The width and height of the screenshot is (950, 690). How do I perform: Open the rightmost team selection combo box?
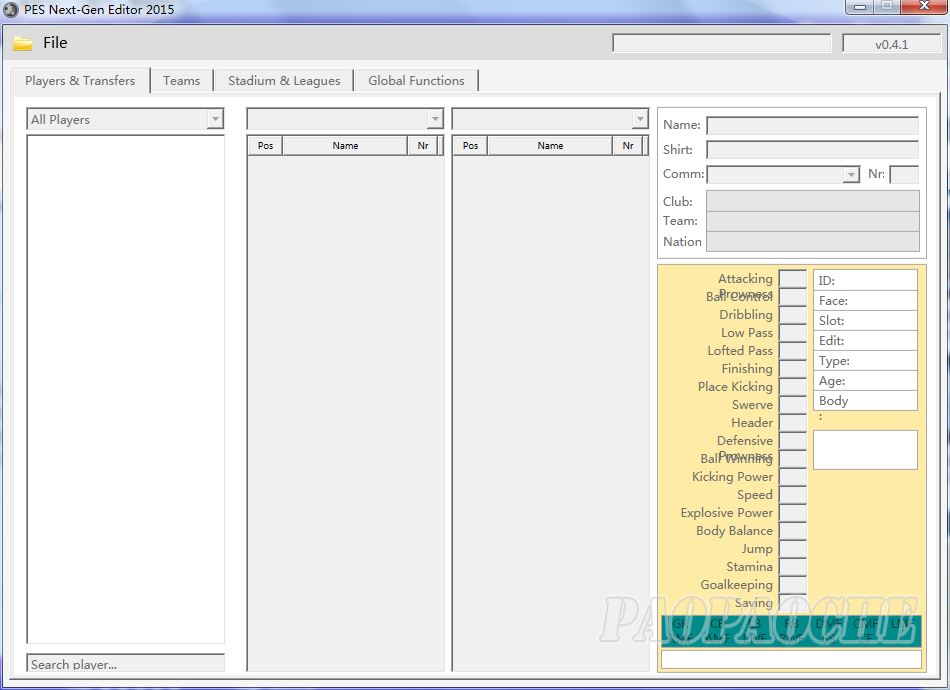click(550, 119)
